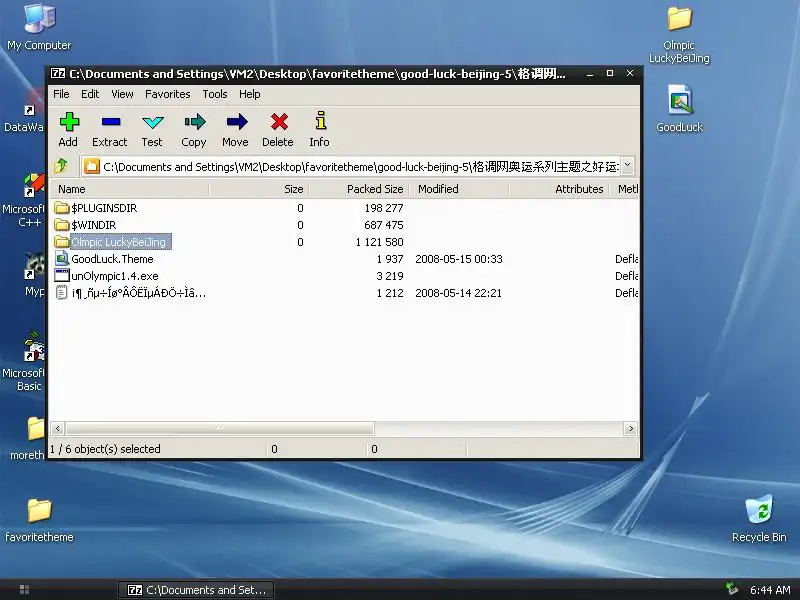The image size is (800, 600).
Task: Open the address path dropdown arrow
Action: pyautogui.click(x=628, y=165)
